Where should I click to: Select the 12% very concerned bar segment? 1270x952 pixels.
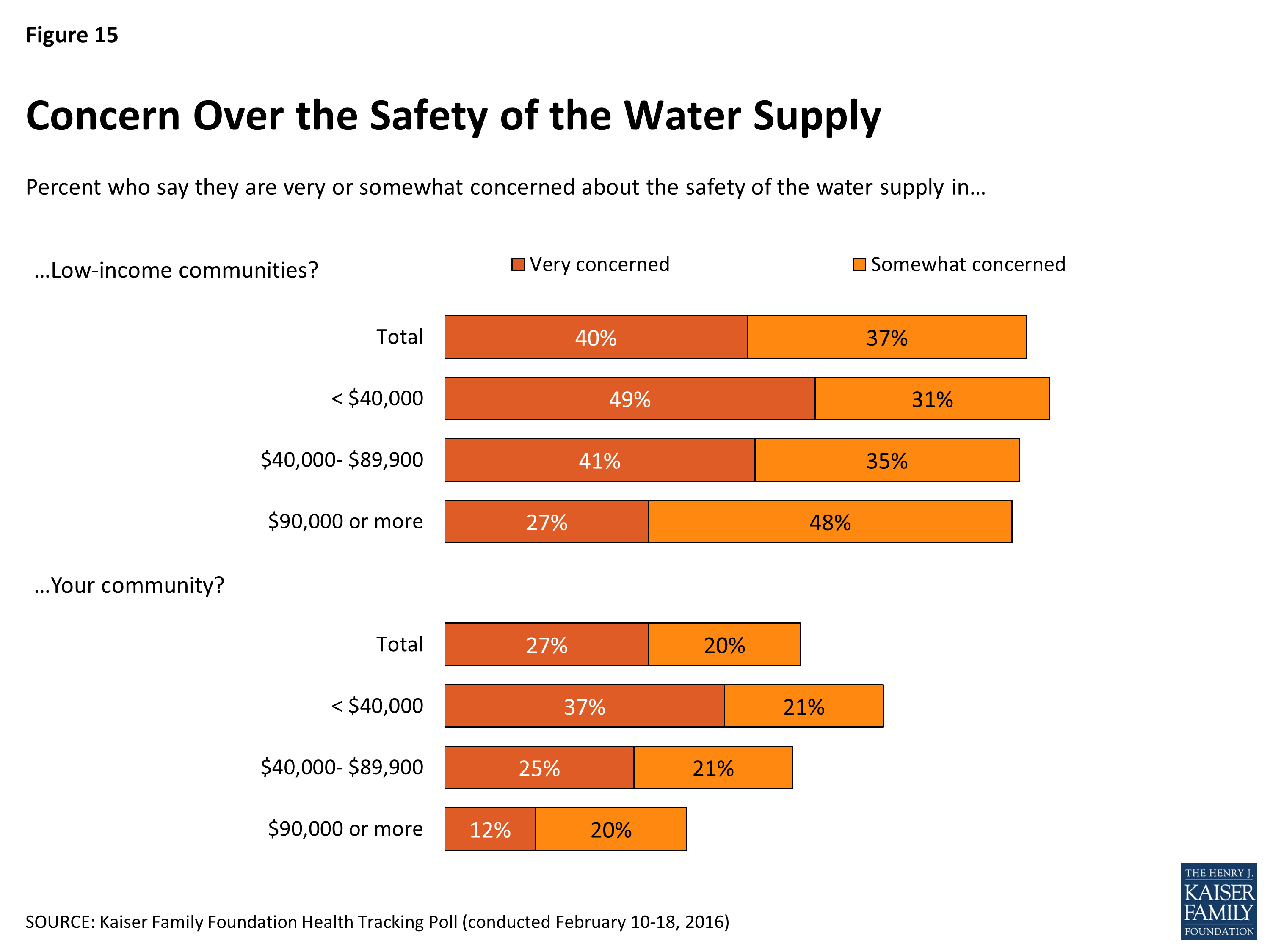490,829
